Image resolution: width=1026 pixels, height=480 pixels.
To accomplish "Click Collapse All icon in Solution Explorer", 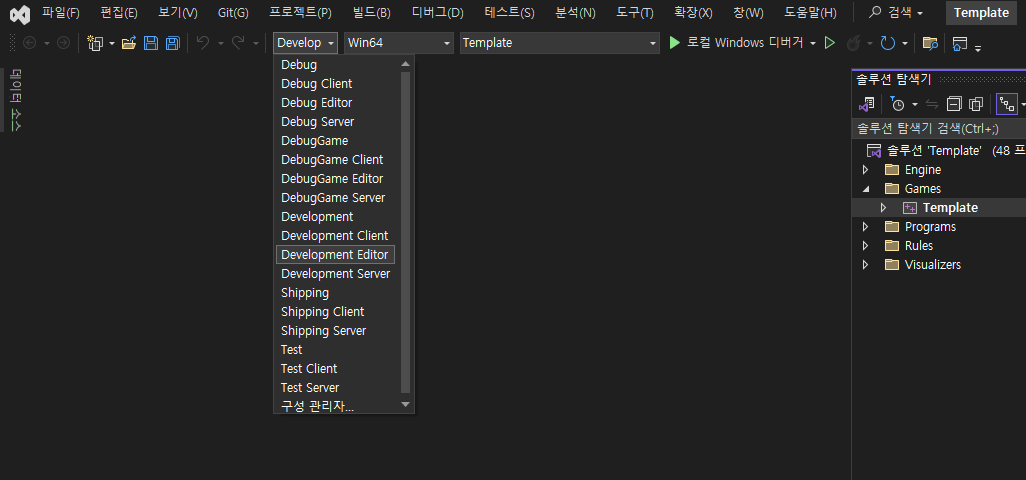I will tap(955, 104).
